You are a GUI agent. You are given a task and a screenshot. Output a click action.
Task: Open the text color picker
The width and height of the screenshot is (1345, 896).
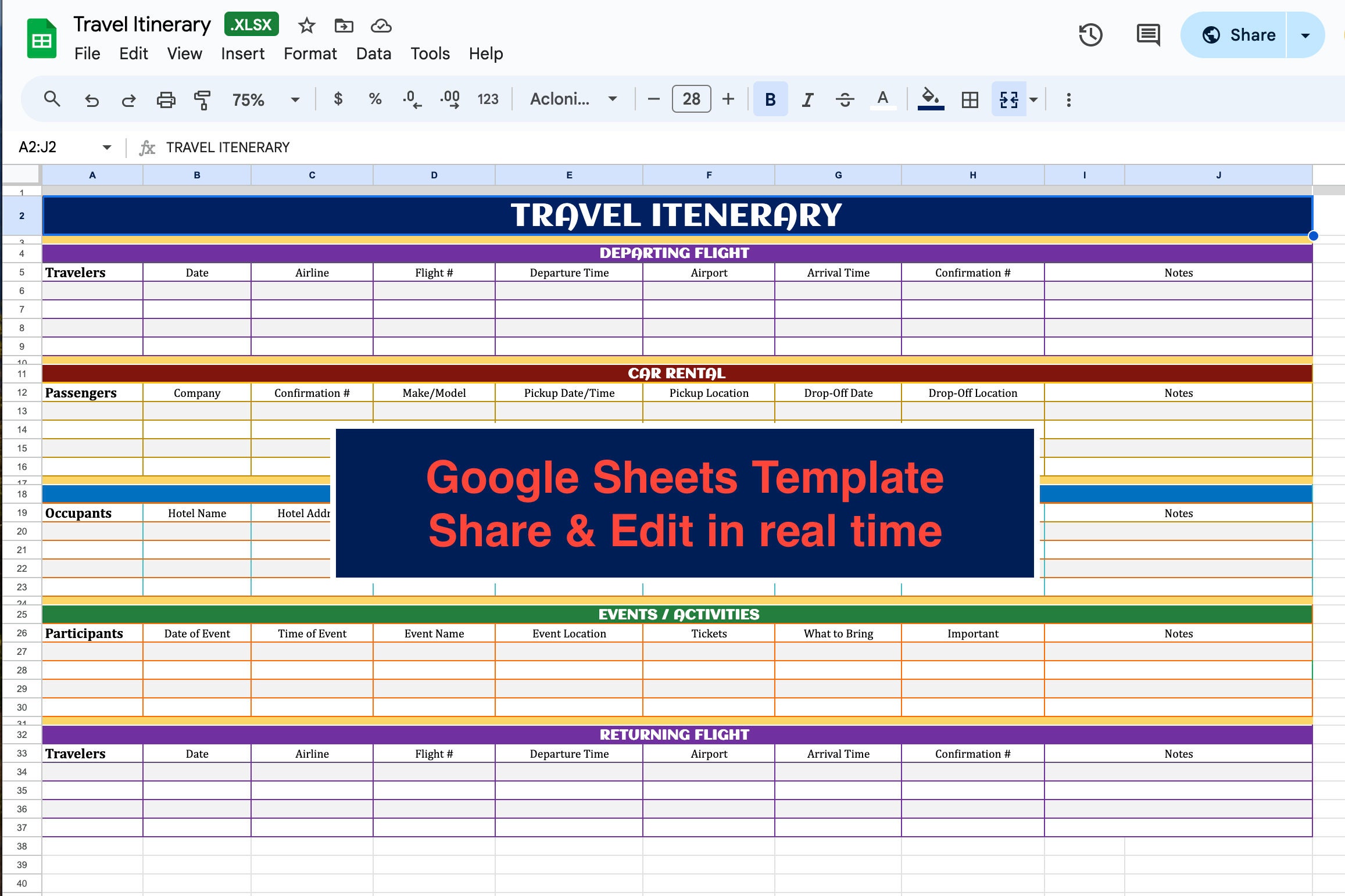coord(882,99)
